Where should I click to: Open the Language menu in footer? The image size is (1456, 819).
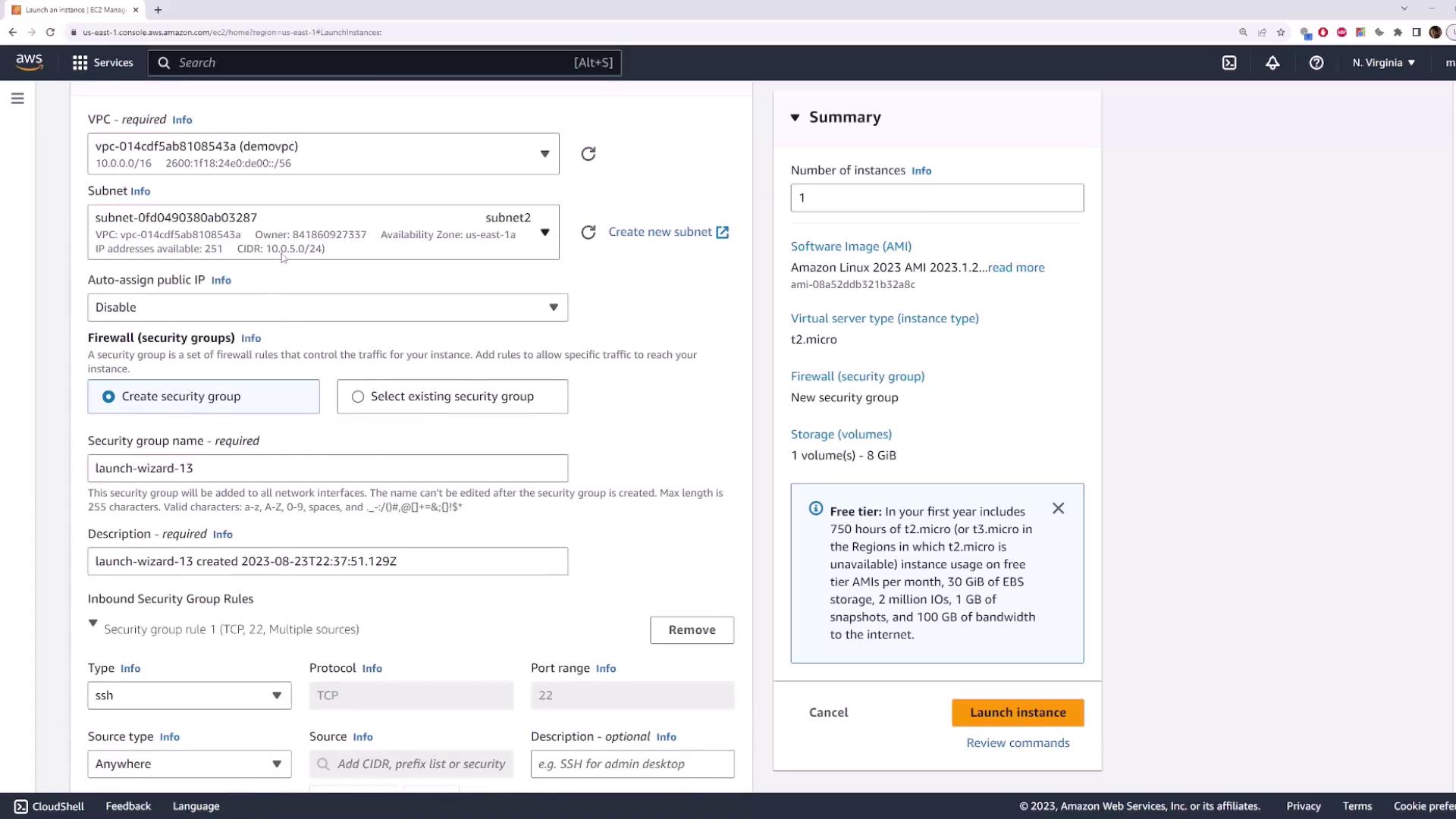click(196, 806)
